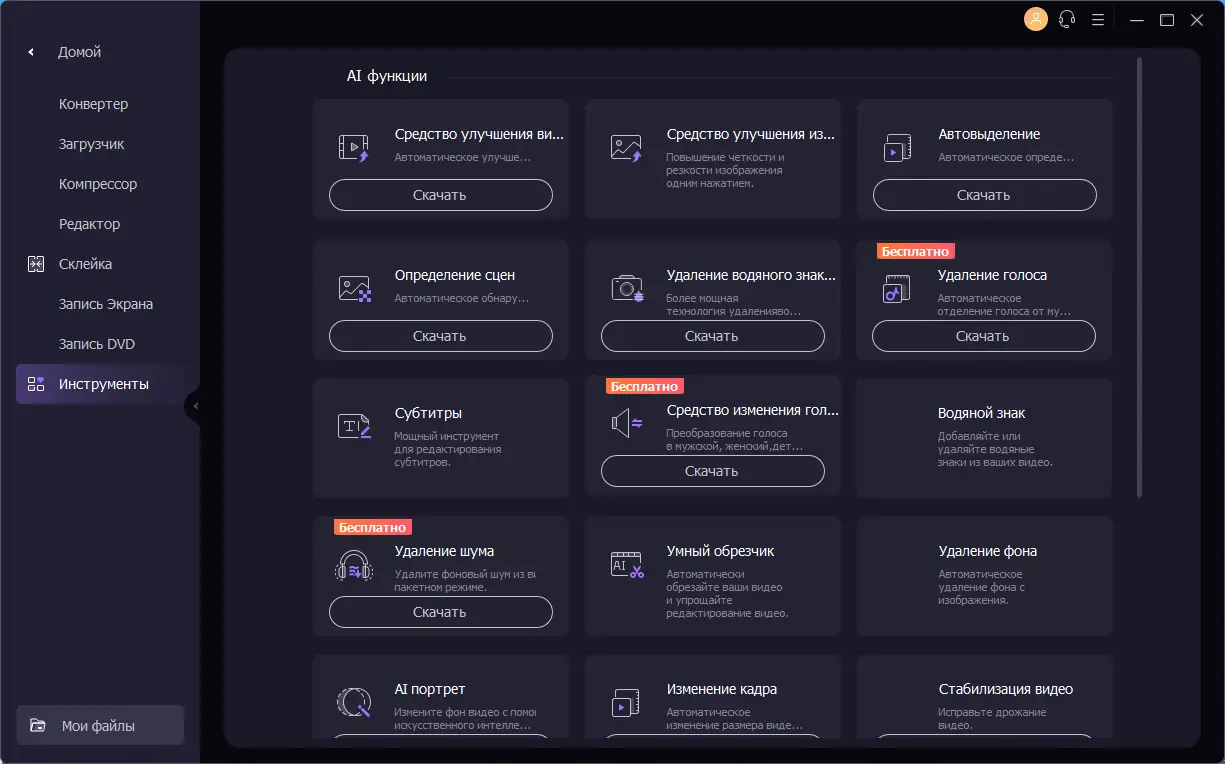Click the Бесплатно badge on Удаление голоса
The height and width of the screenshot is (764, 1225).
[915, 252]
